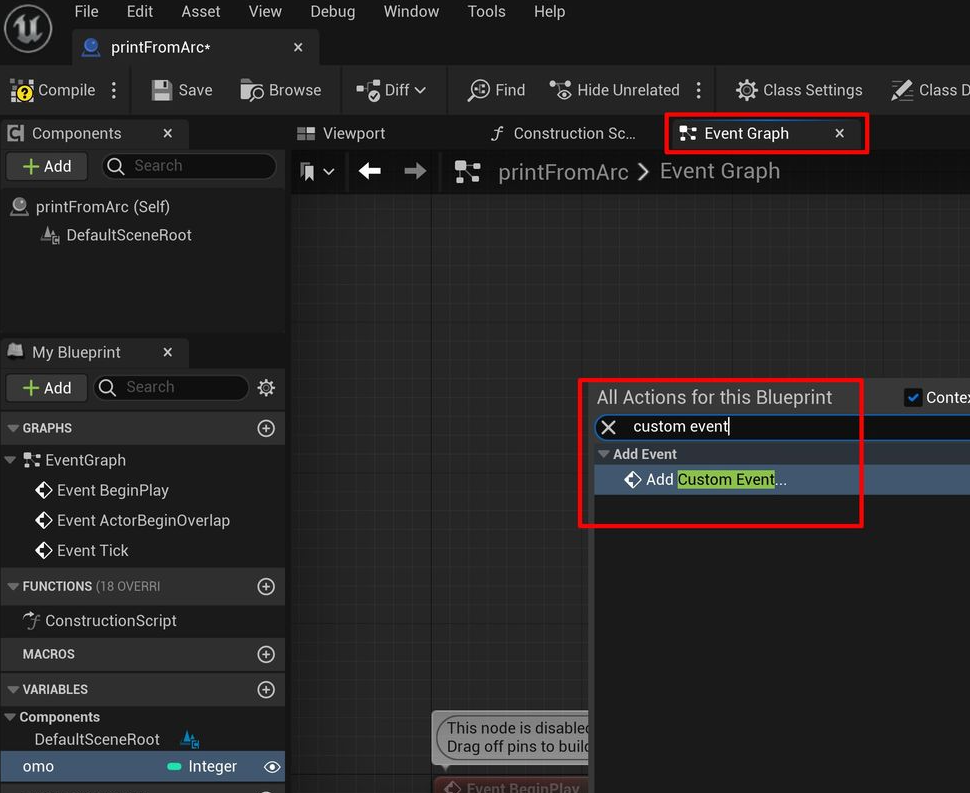This screenshot has width=970, height=793.
Task: Open the Debug menu
Action: tap(332, 12)
